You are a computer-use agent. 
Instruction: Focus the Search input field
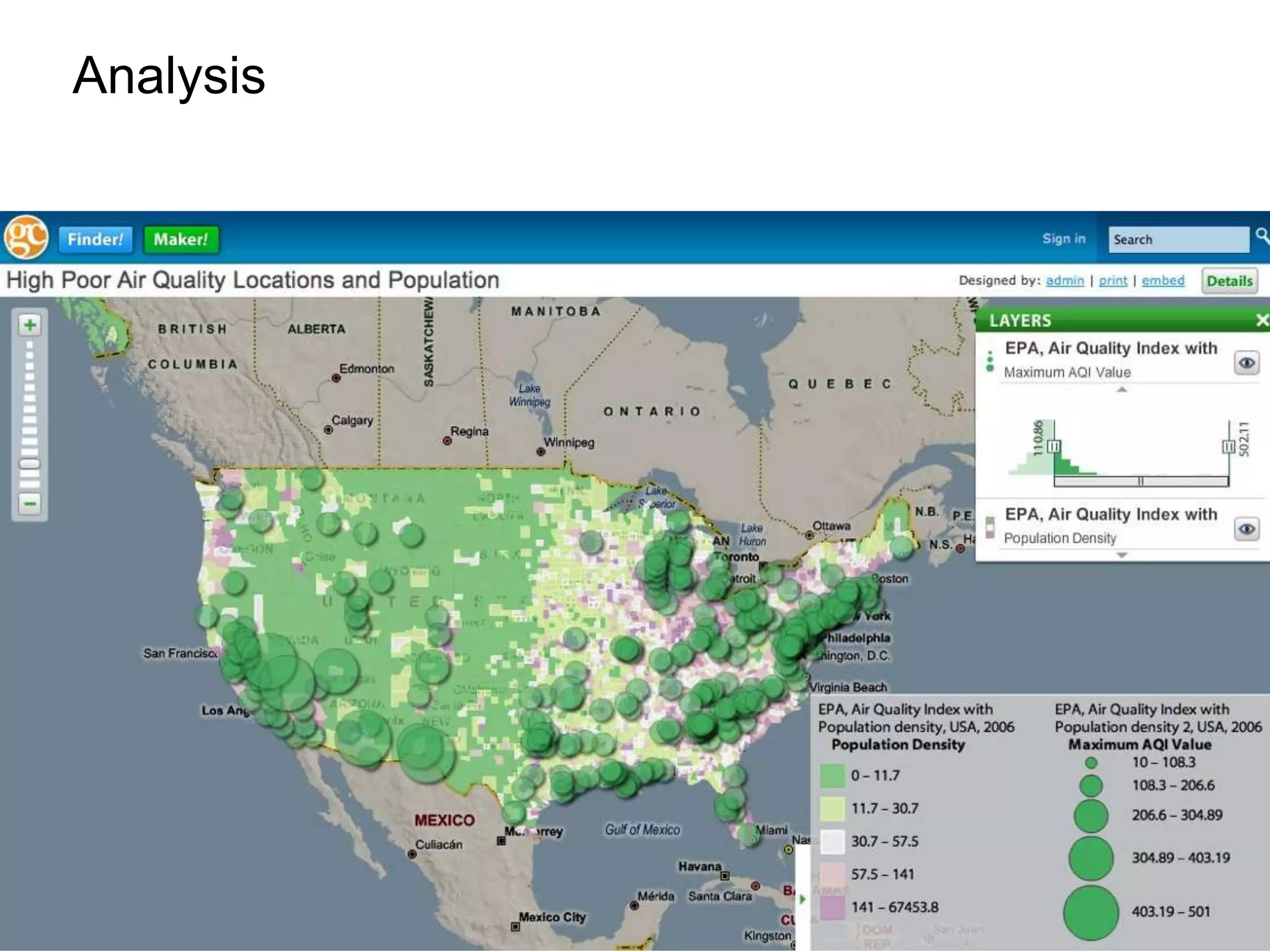[1178, 239]
